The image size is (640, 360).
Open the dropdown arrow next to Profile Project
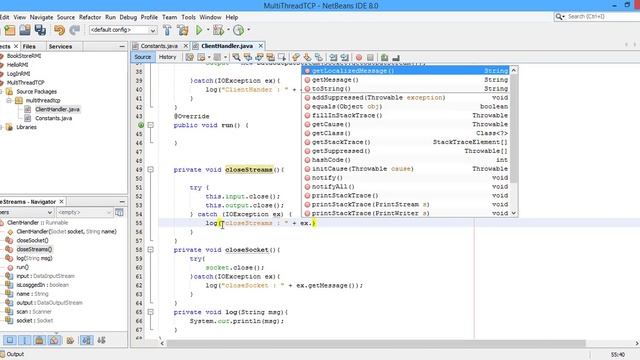[x=248, y=30]
